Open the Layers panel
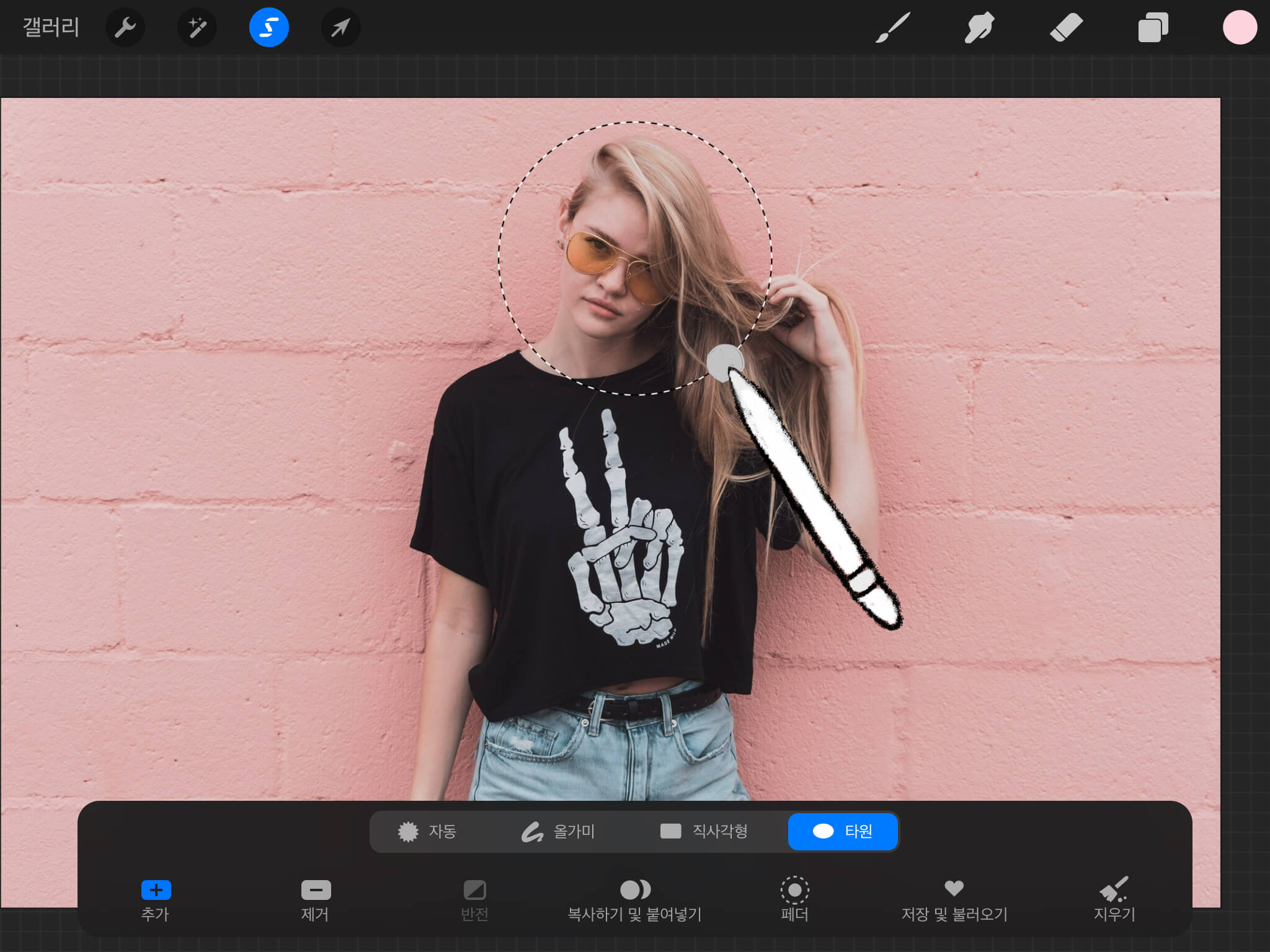 [1153, 28]
